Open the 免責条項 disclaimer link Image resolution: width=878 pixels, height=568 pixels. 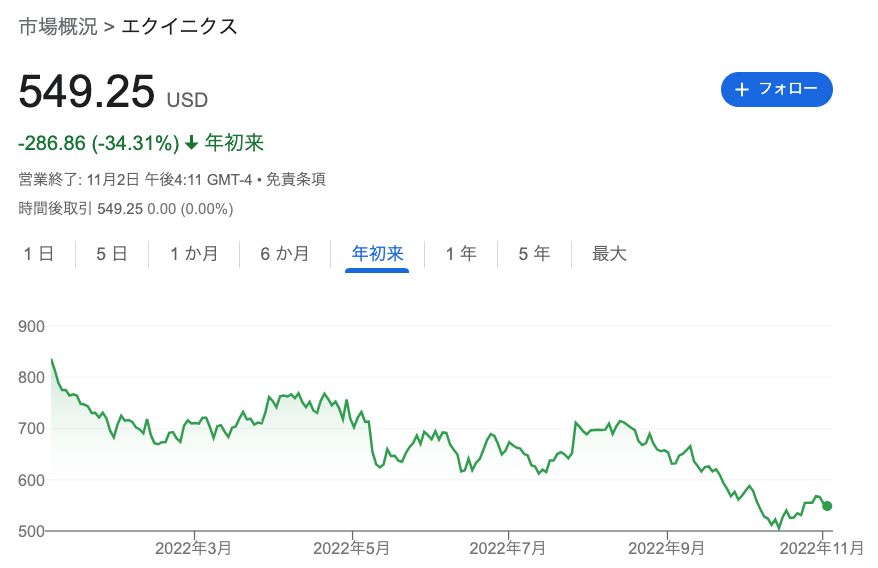point(296,180)
